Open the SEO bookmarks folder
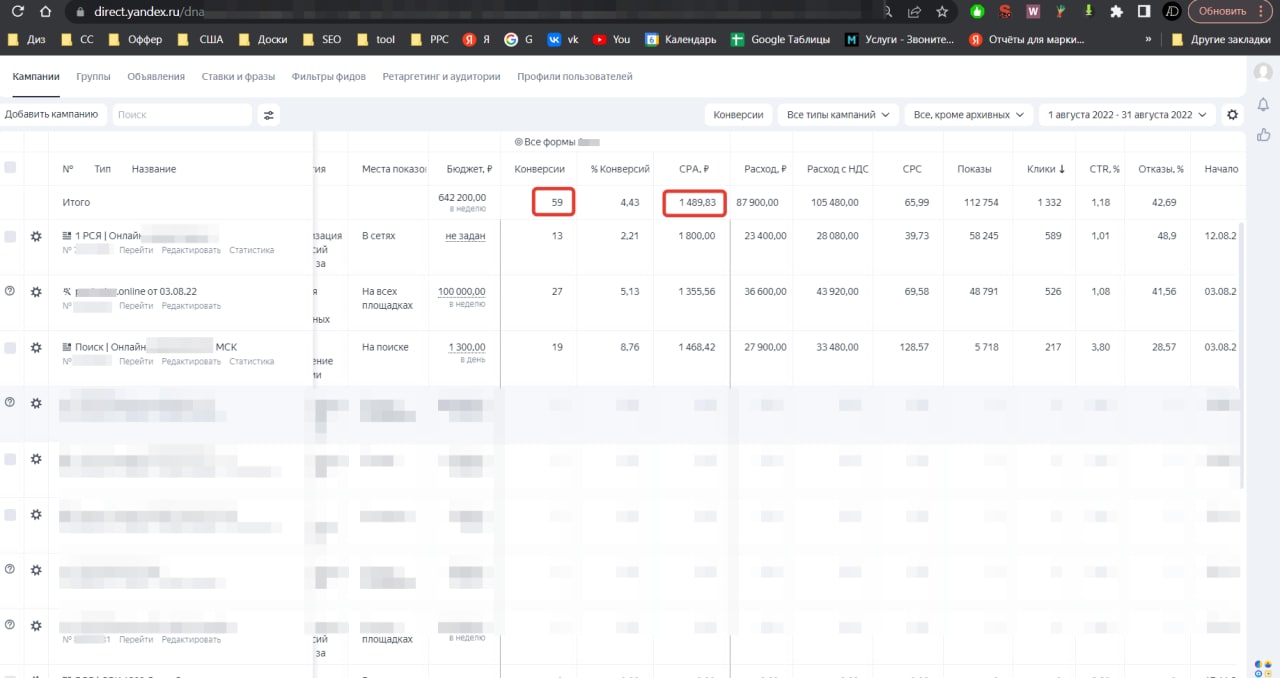The image size is (1280, 678). [x=323, y=40]
